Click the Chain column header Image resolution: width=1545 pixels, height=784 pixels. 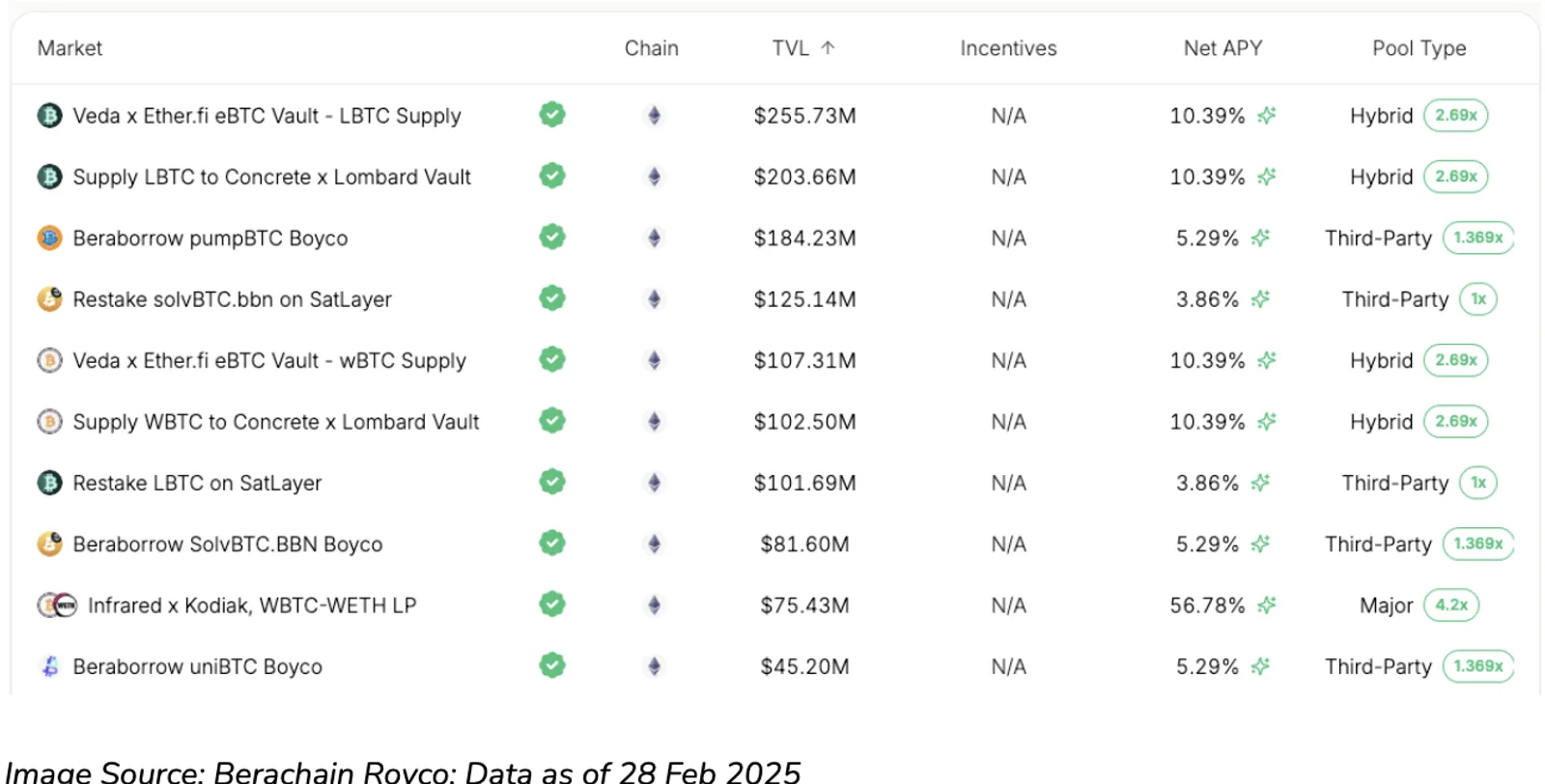point(652,48)
